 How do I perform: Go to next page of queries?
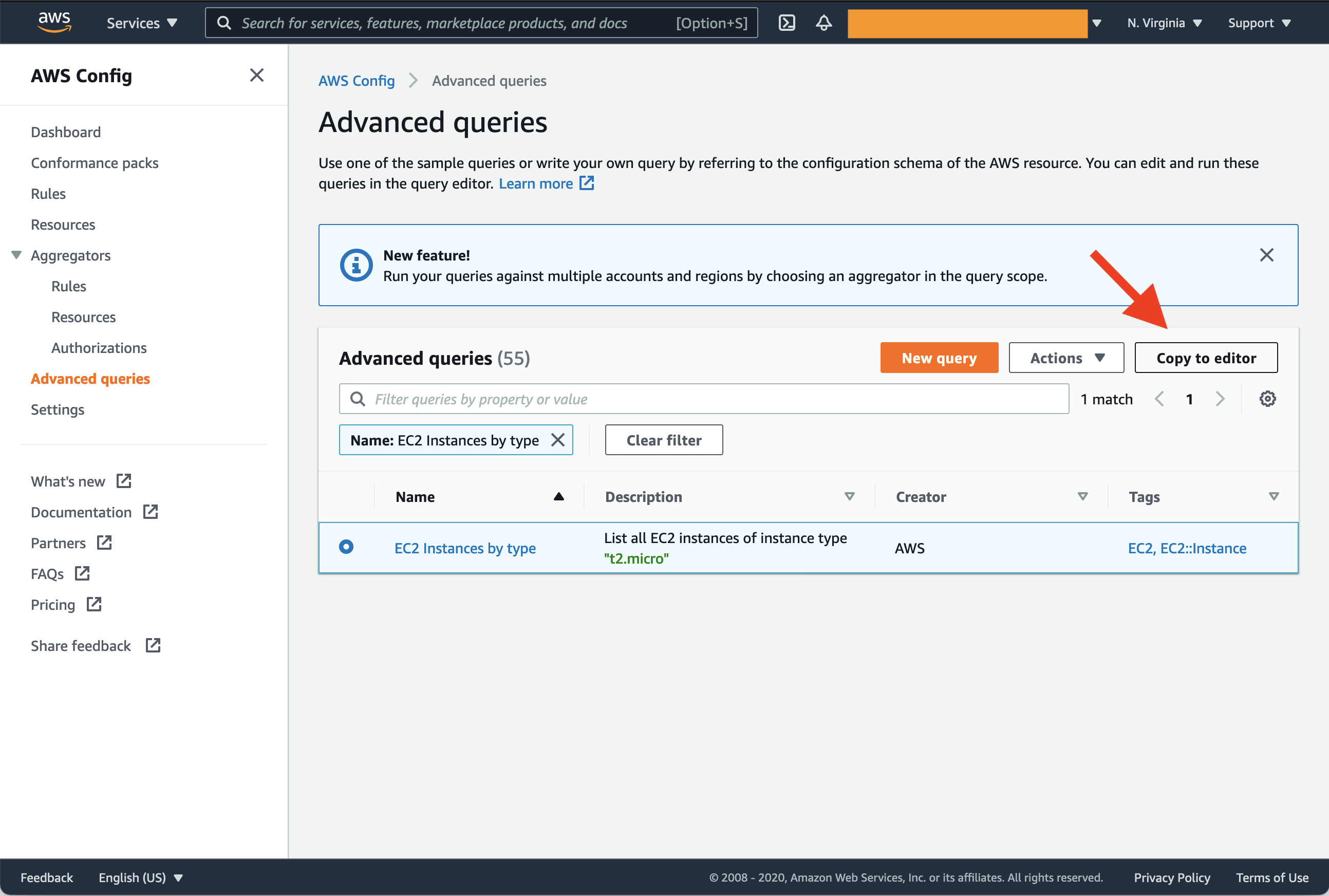pos(1220,399)
